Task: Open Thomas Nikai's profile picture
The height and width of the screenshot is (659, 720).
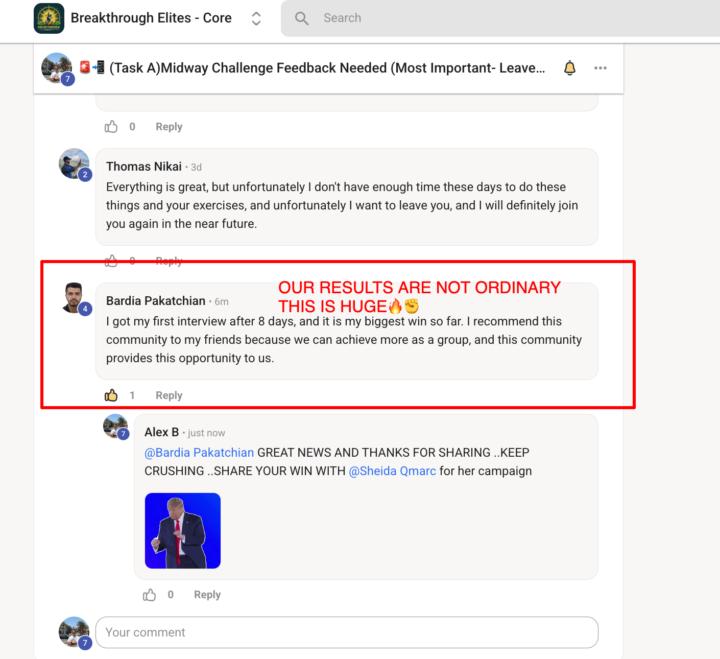Action: [x=75, y=164]
